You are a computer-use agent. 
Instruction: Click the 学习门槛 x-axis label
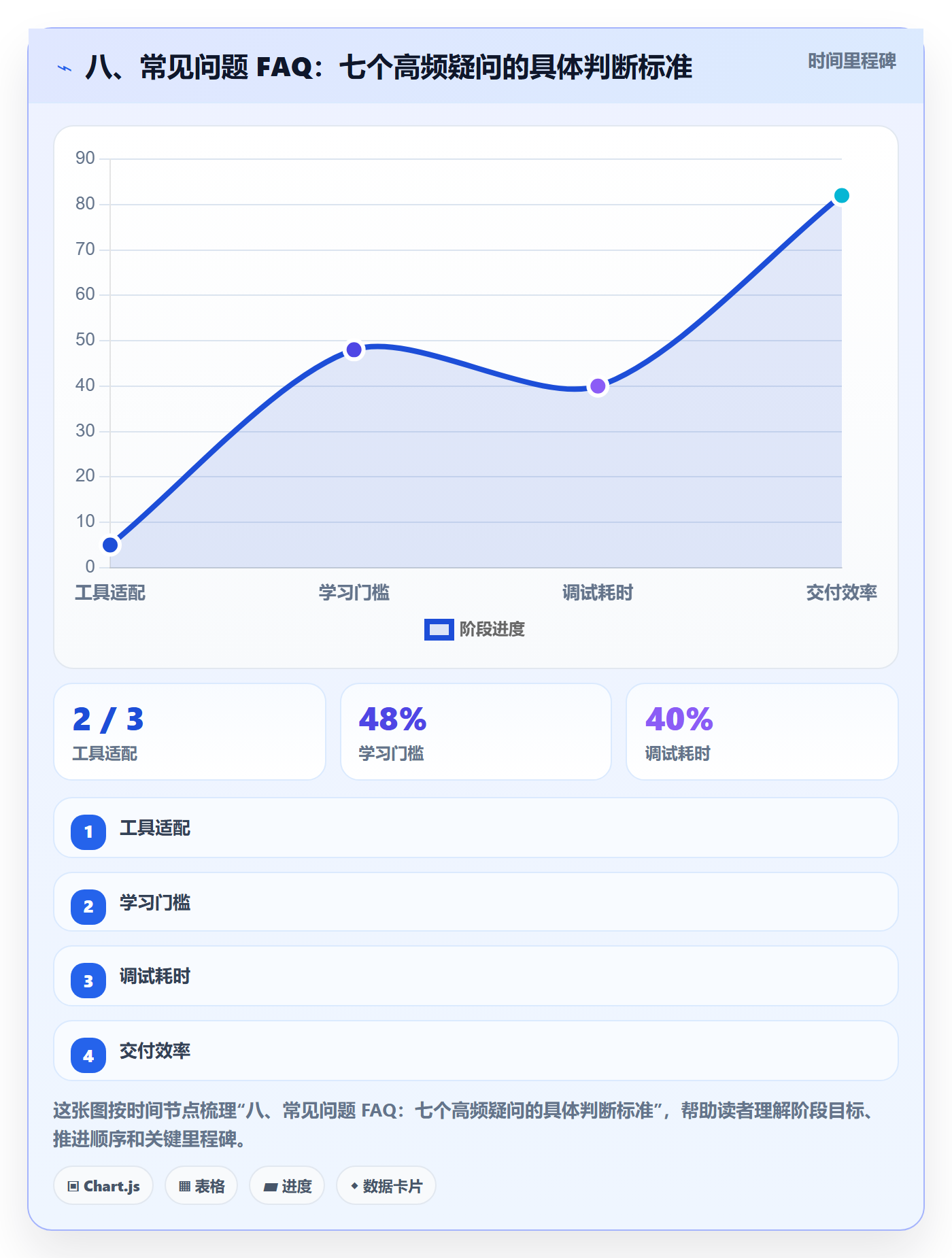354,593
